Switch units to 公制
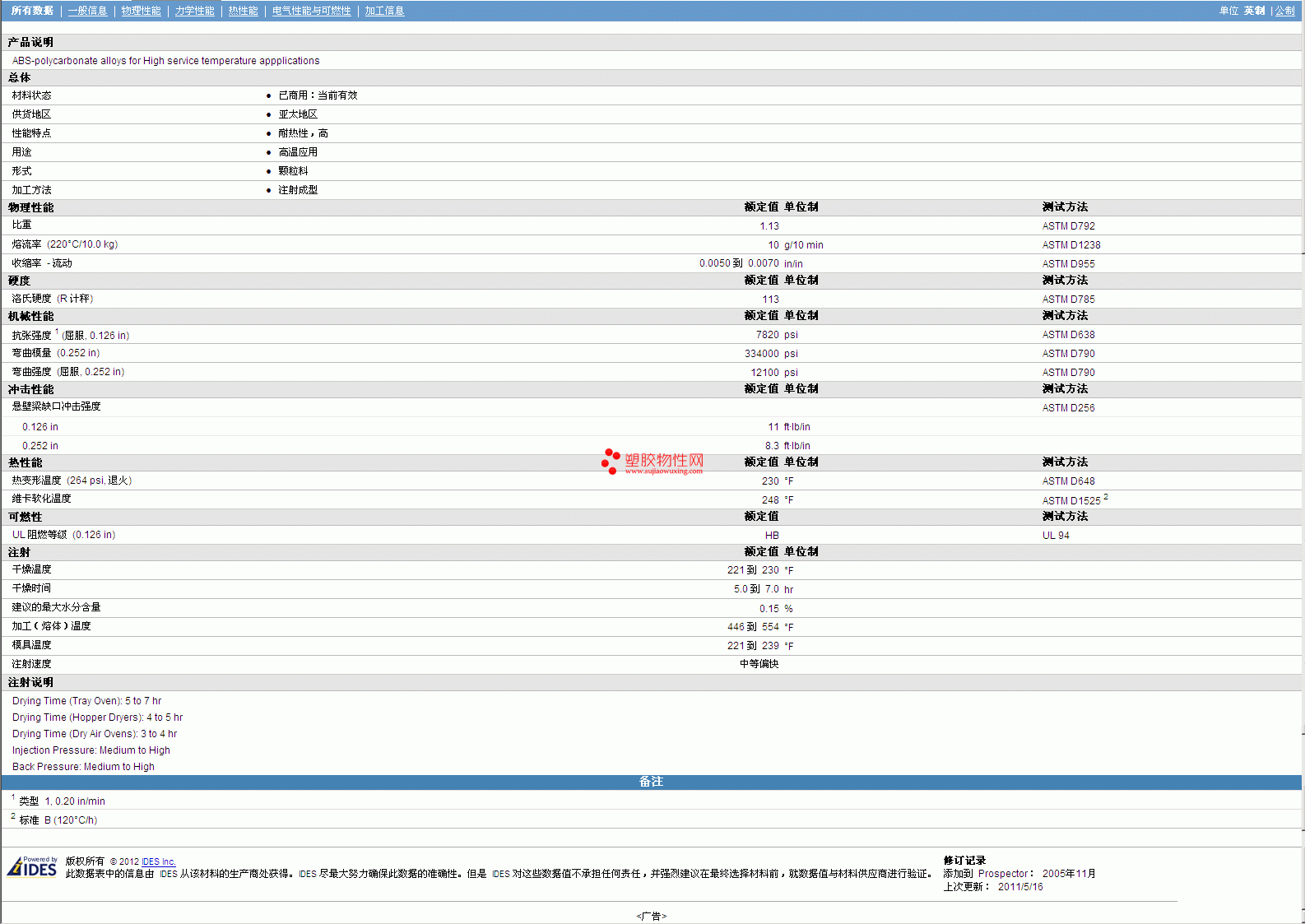This screenshot has height=924, width=1305. [1284, 11]
